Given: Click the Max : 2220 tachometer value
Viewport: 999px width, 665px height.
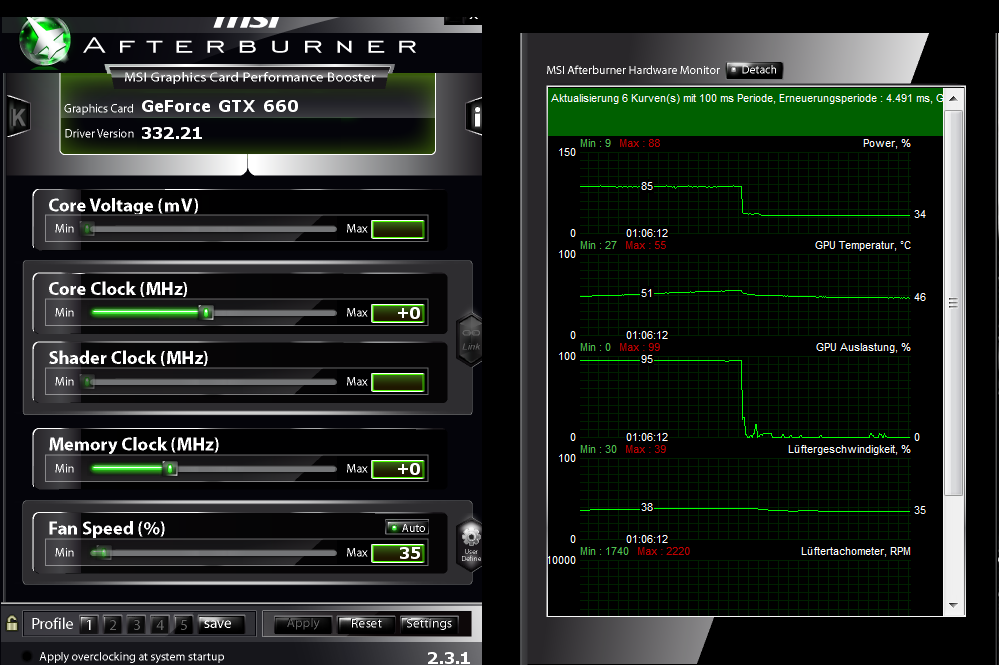Looking at the screenshot, I should 663,551.
